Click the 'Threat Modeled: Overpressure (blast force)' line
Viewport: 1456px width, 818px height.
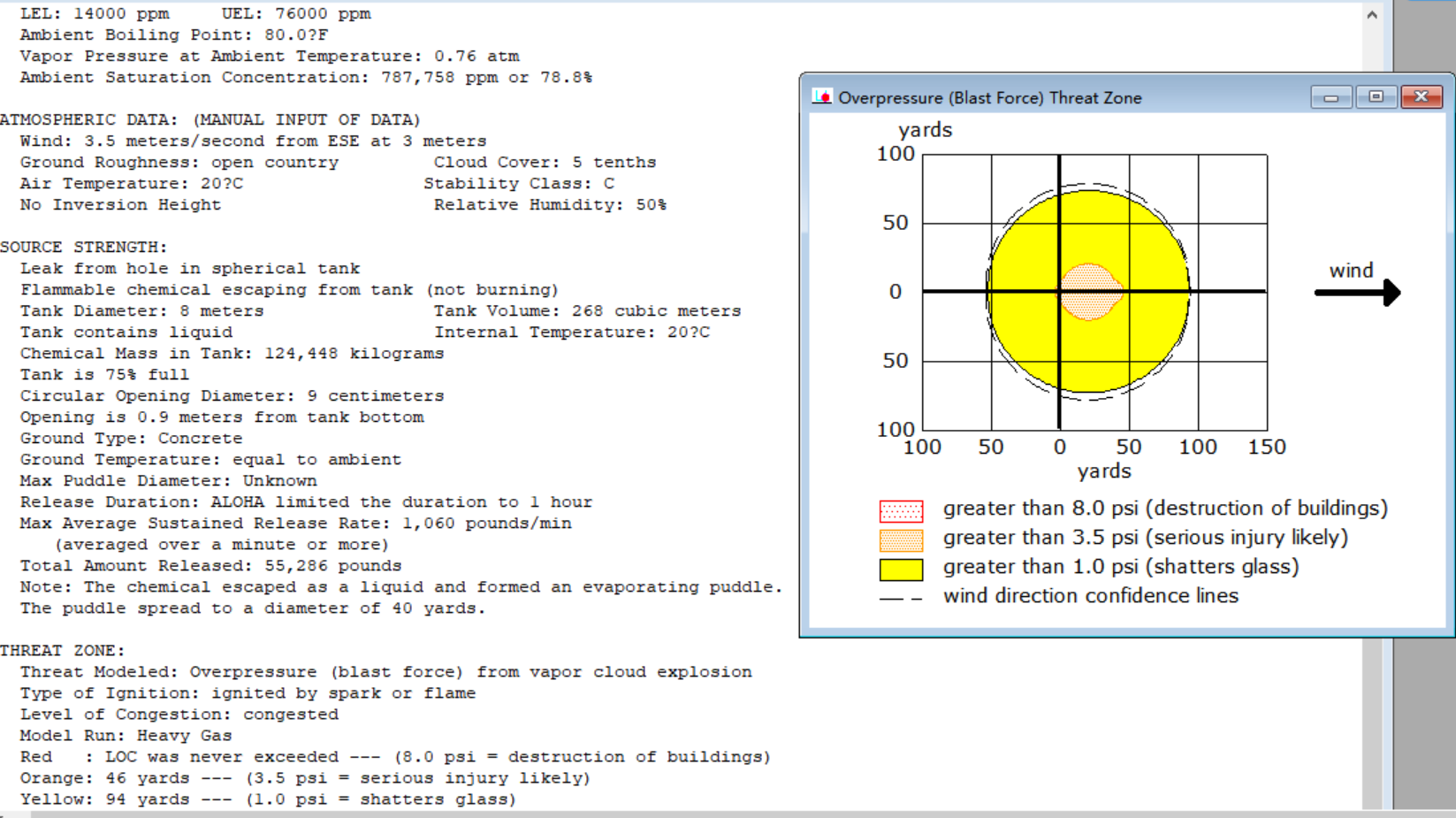coord(386,672)
